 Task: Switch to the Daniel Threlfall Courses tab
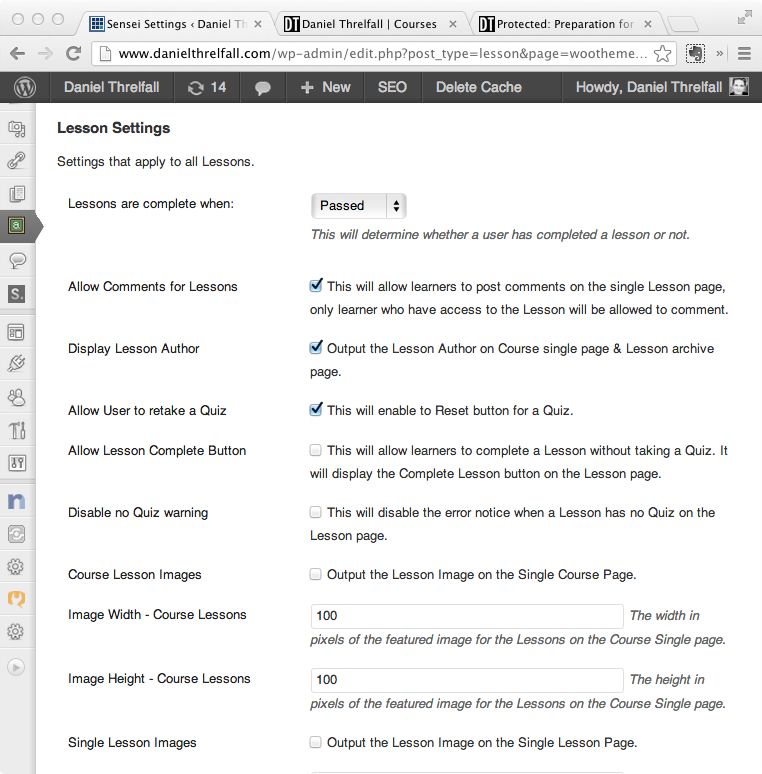click(x=368, y=24)
